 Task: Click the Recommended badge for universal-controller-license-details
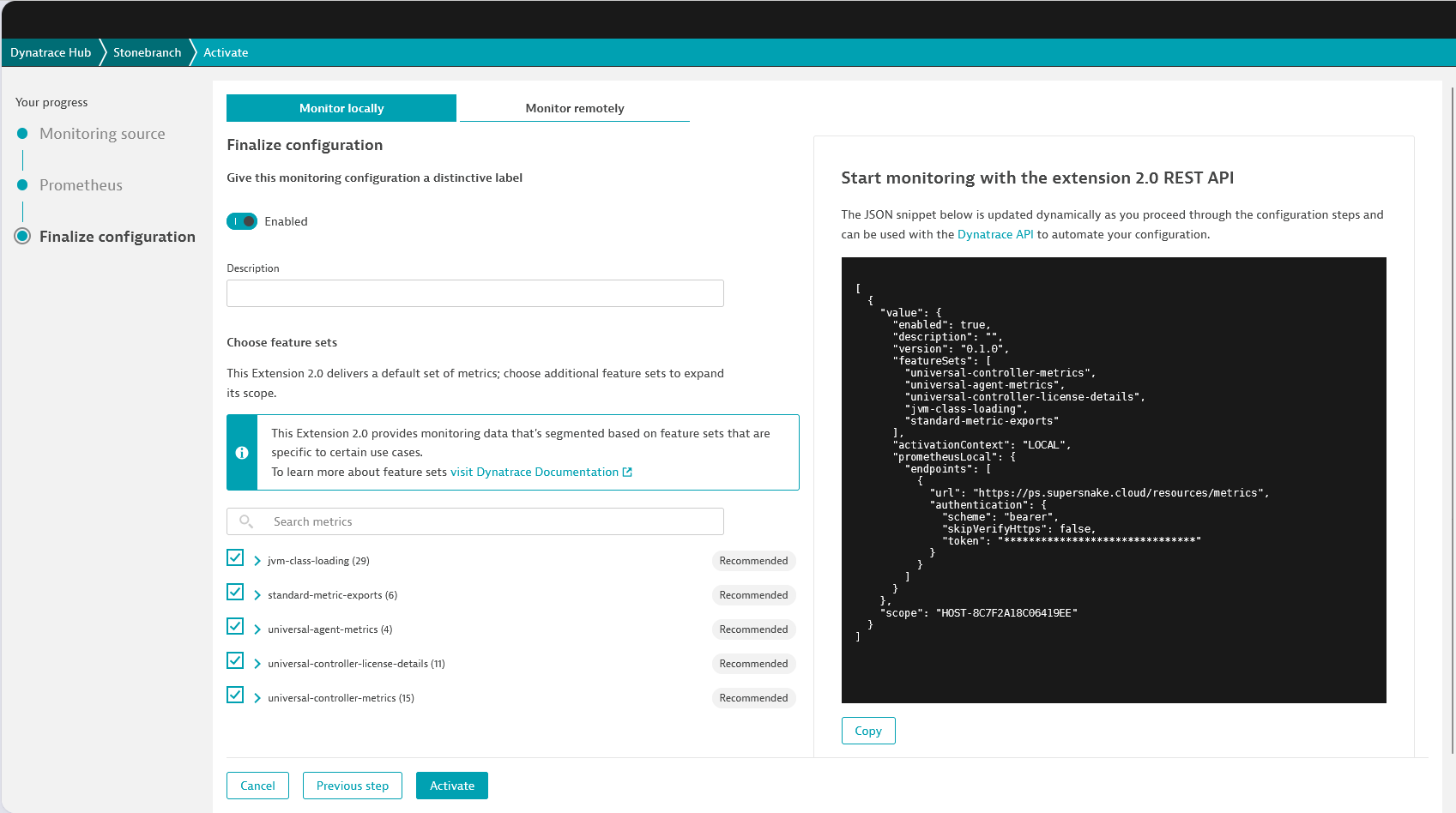(x=753, y=664)
